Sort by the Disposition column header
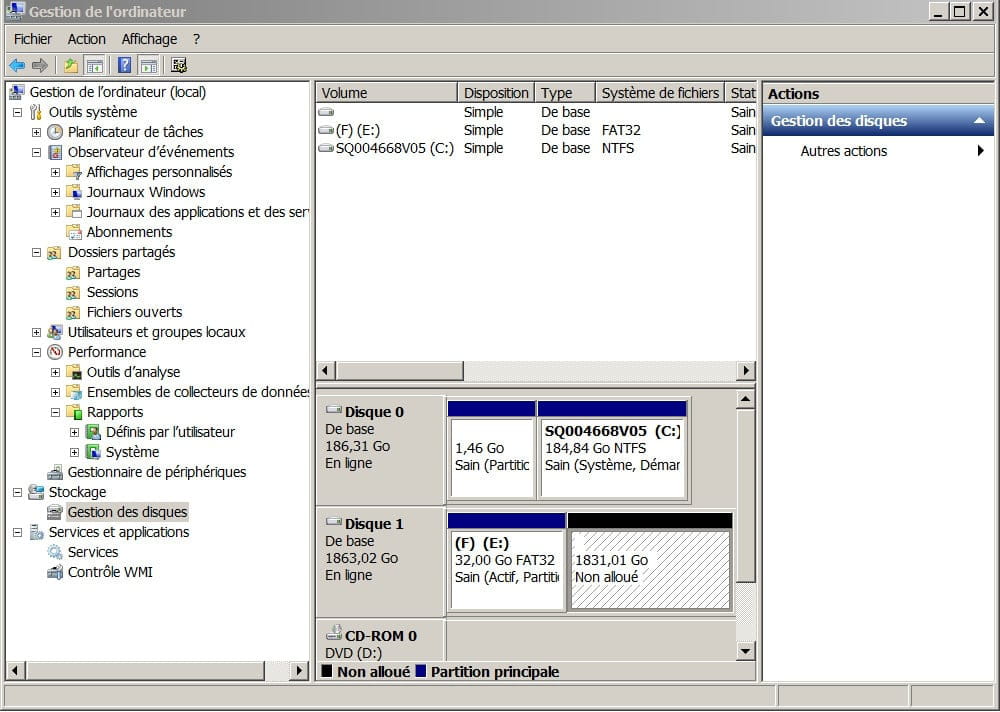This screenshot has width=1000, height=712. click(x=496, y=93)
